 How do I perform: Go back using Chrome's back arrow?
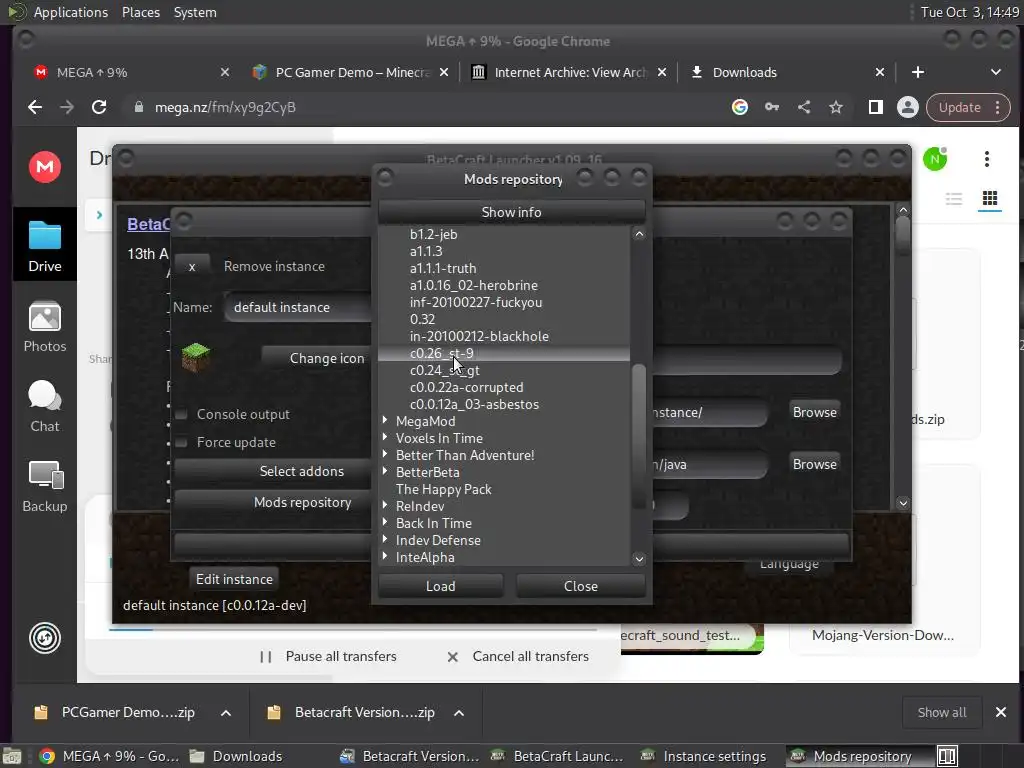click(x=35, y=107)
